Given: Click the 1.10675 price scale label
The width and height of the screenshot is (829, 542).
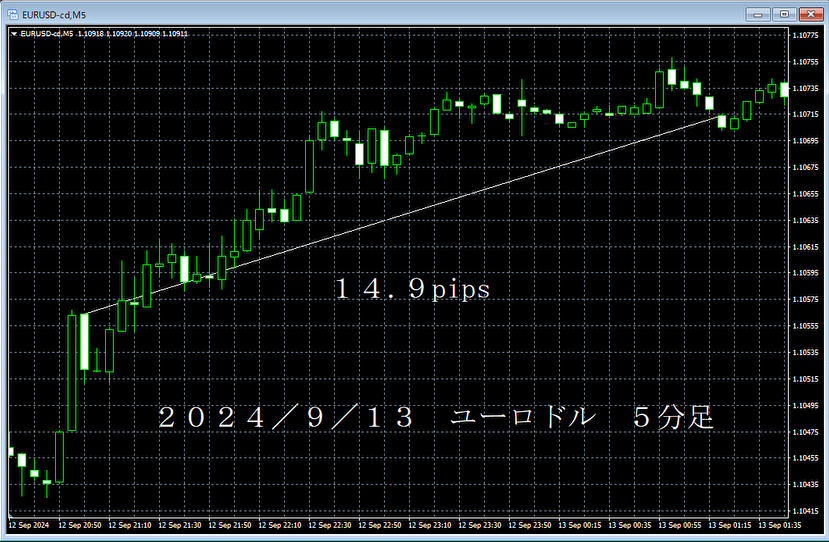Looking at the screenshot, I should point(806,167).
